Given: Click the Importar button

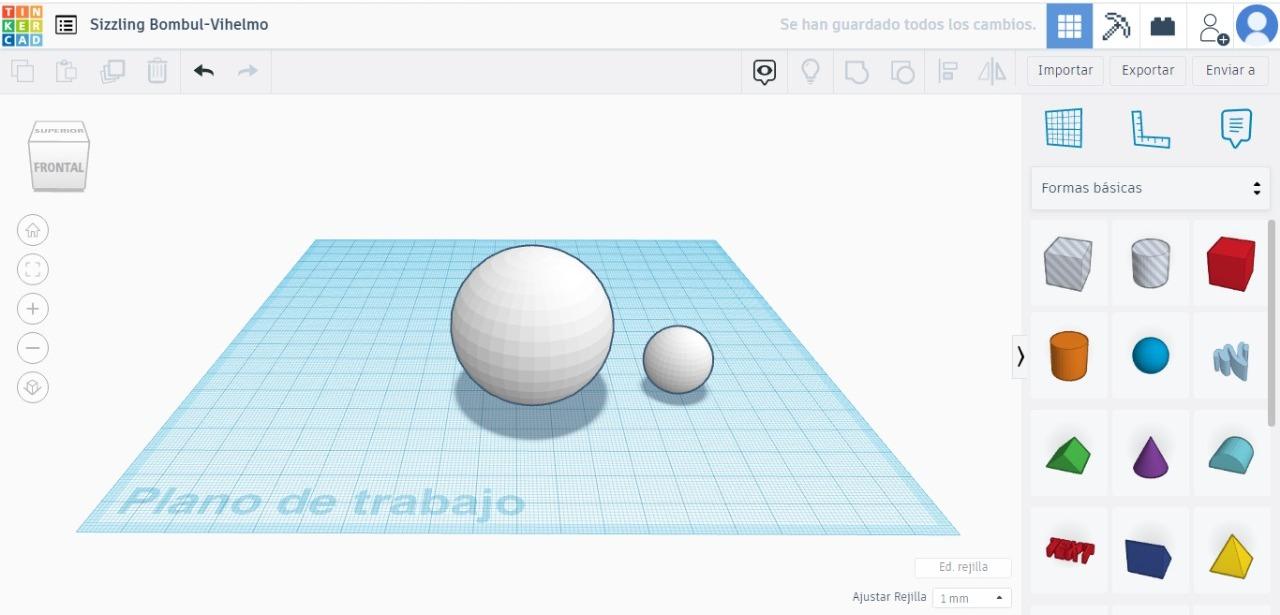Looking at the screenshot, I should (1065, 70).
